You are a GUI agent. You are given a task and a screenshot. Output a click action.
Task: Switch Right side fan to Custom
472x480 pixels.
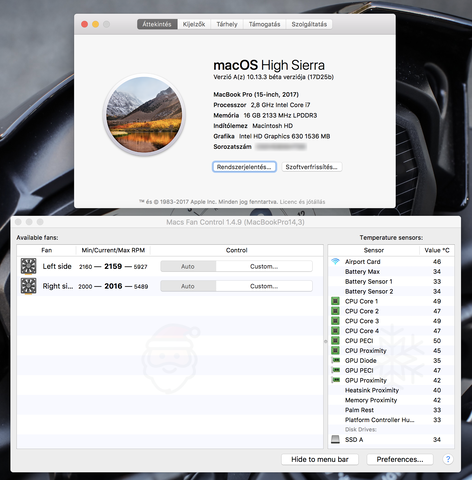click(x=264, y=286)
